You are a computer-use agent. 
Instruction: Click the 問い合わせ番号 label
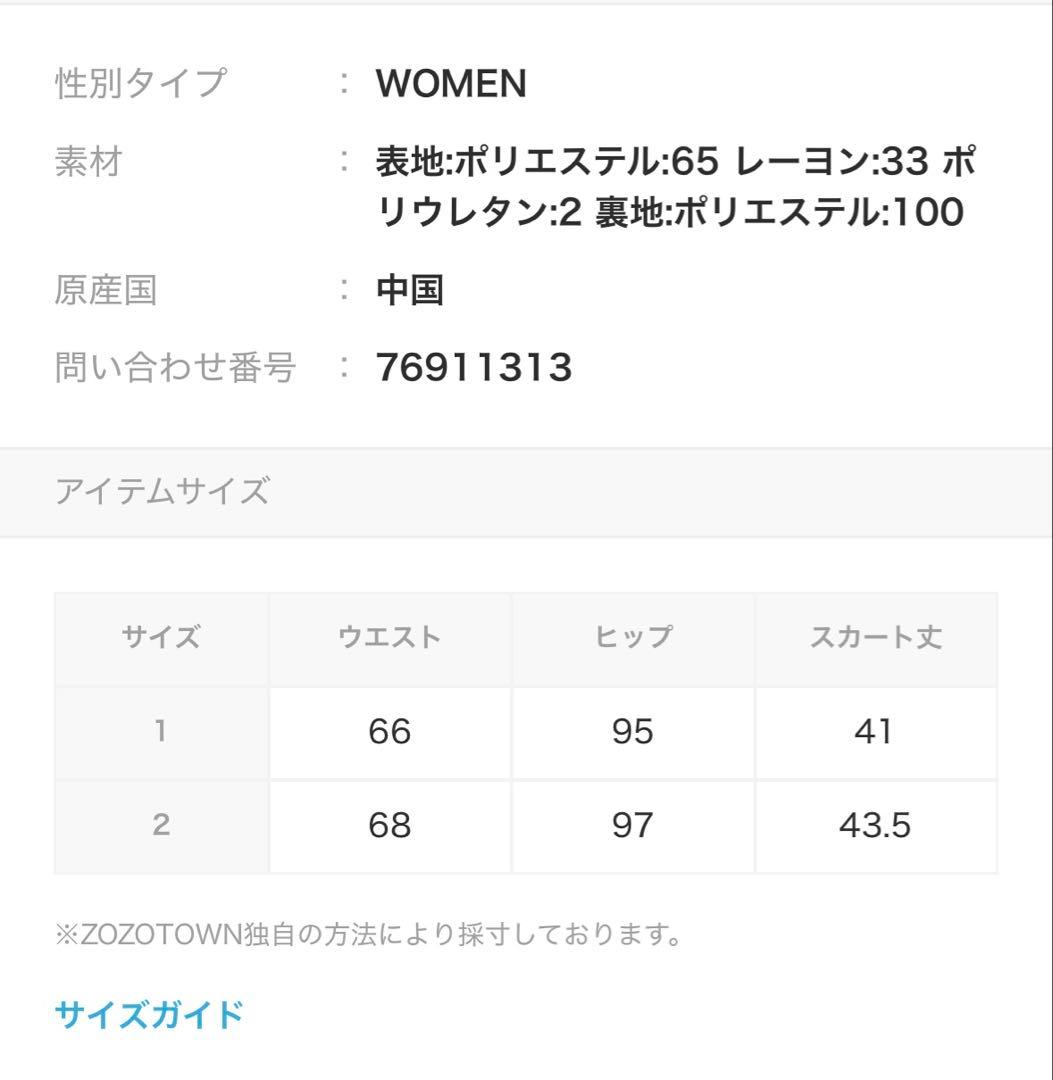click(175, 368)
